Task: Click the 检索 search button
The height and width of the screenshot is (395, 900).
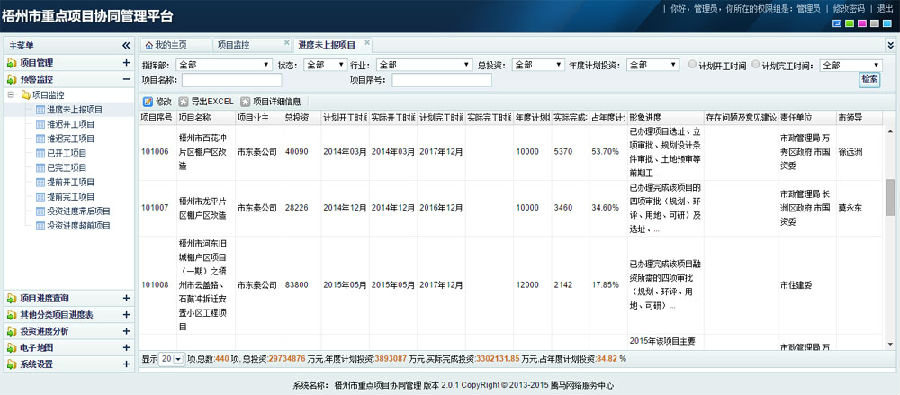Action: [x=869, y=80]
